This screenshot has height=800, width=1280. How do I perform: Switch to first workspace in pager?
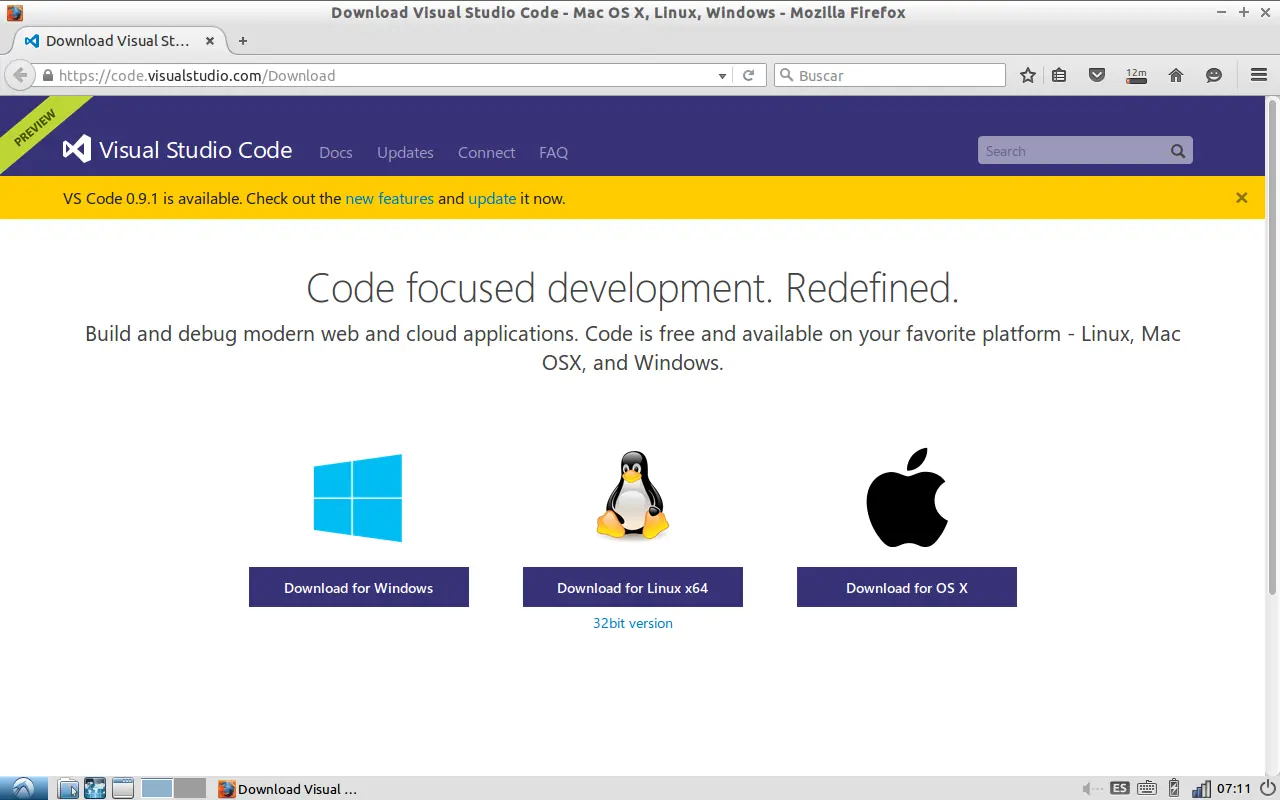click(x=157, y=788)
